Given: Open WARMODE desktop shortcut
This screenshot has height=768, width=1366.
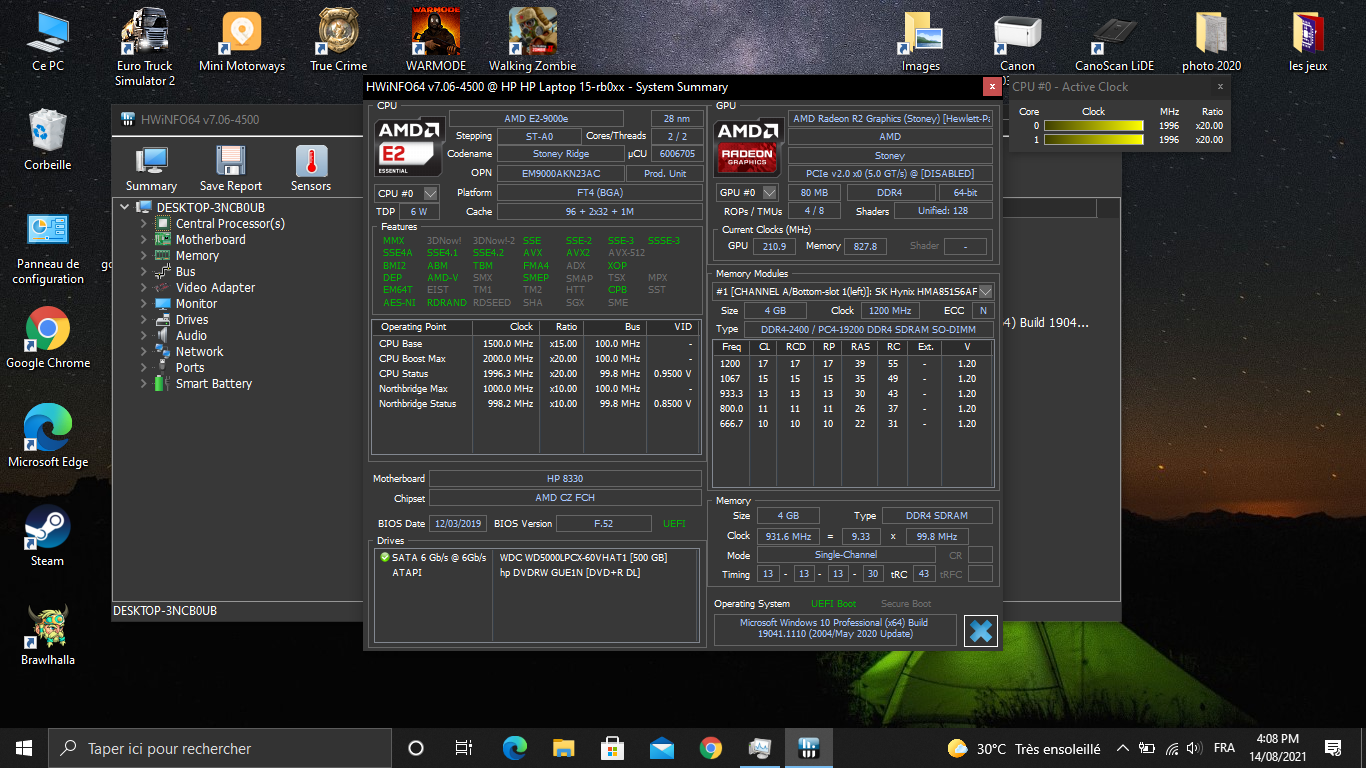Looking at the screenshot, I should click(436, 42).
